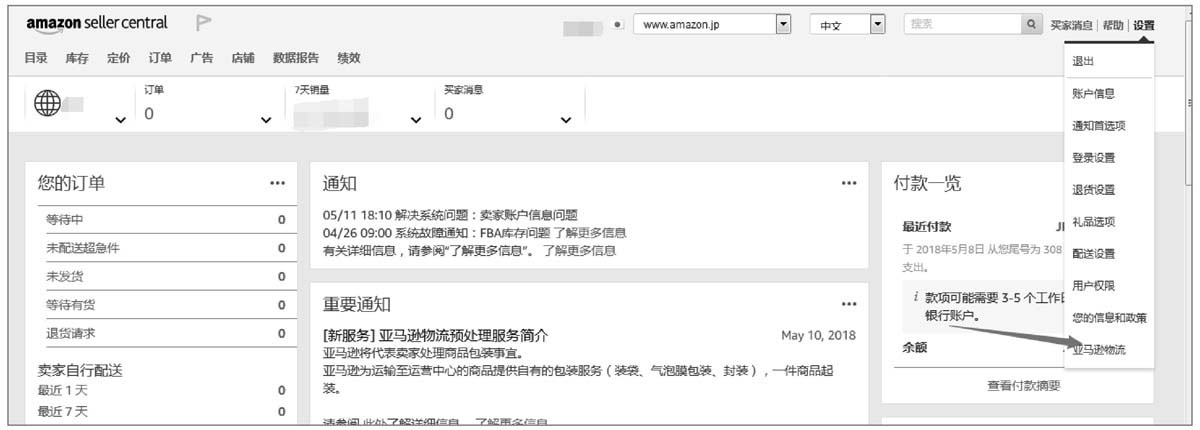Select 您的信息和政策 from settings menu
1200x430 pixels.
(1108, 317)
